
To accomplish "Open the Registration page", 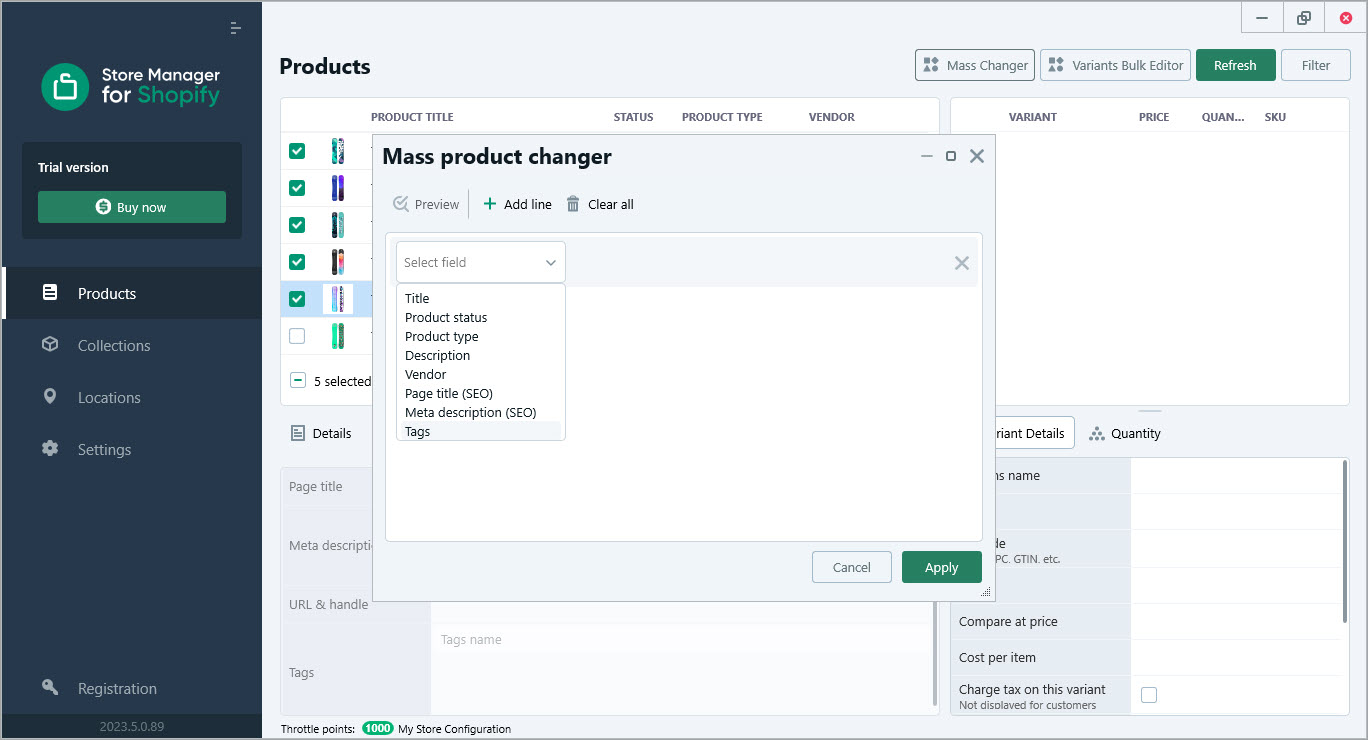I will coord(132,688).
